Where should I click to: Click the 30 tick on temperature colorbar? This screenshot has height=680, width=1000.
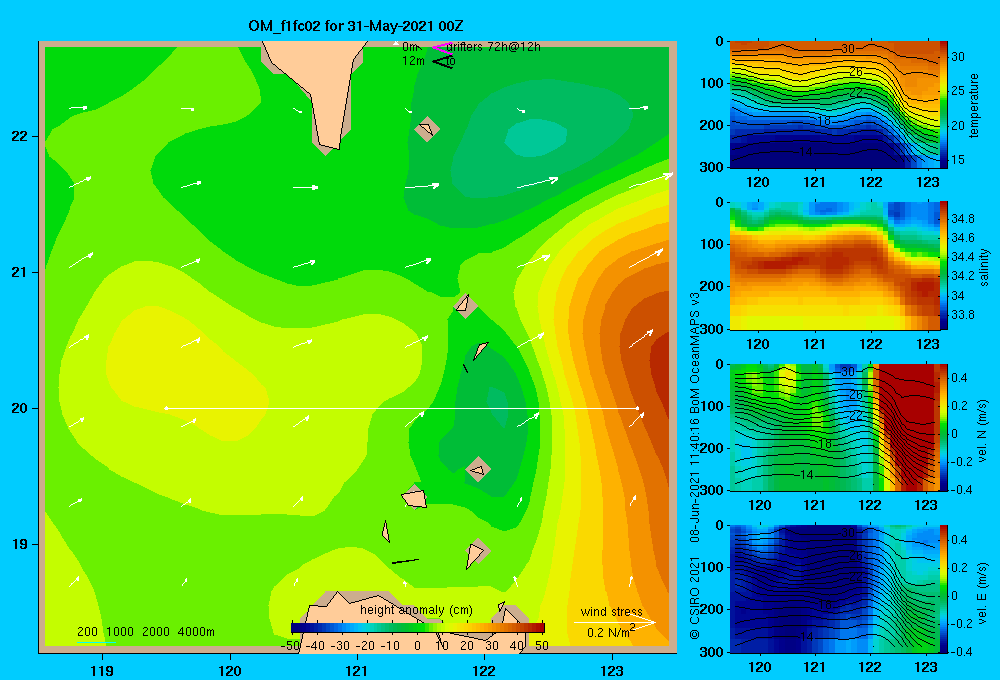pos(958,57)
